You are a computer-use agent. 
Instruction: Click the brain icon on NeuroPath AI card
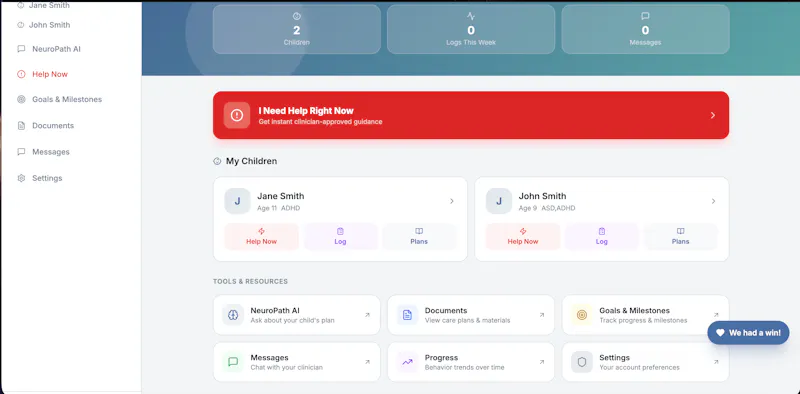tap(233, 315)
